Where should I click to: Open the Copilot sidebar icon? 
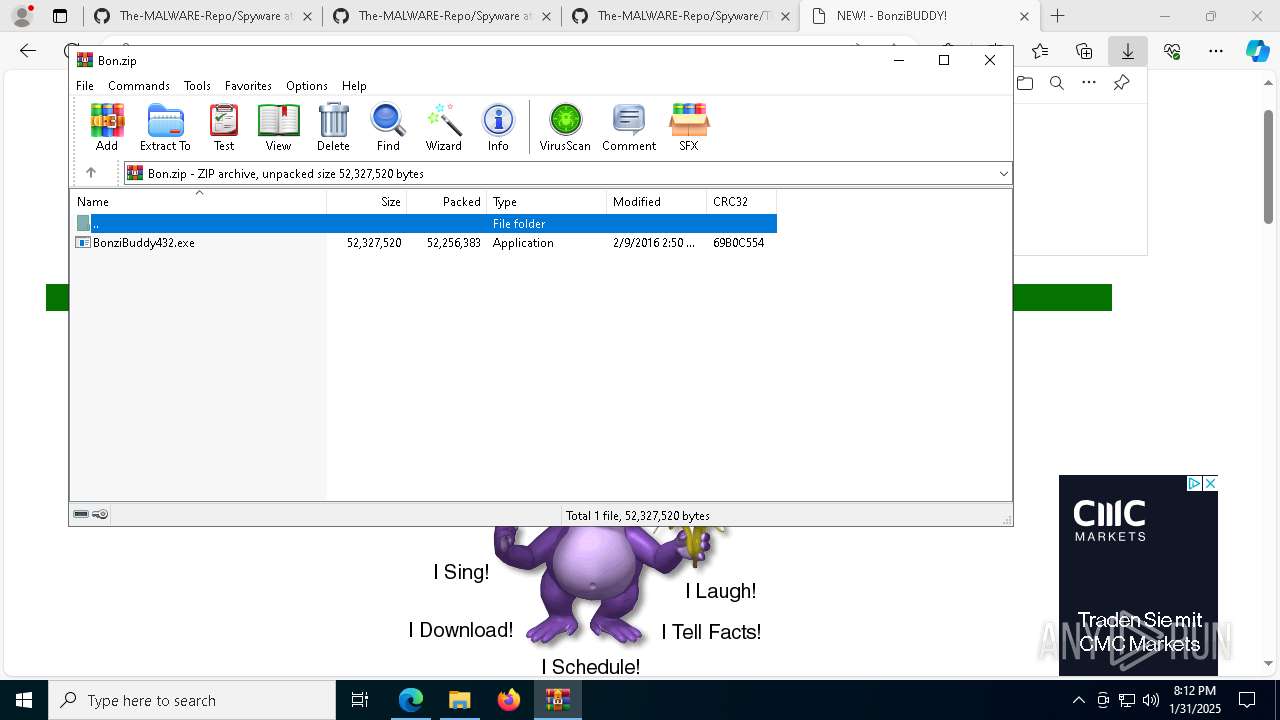(1258, 51)
